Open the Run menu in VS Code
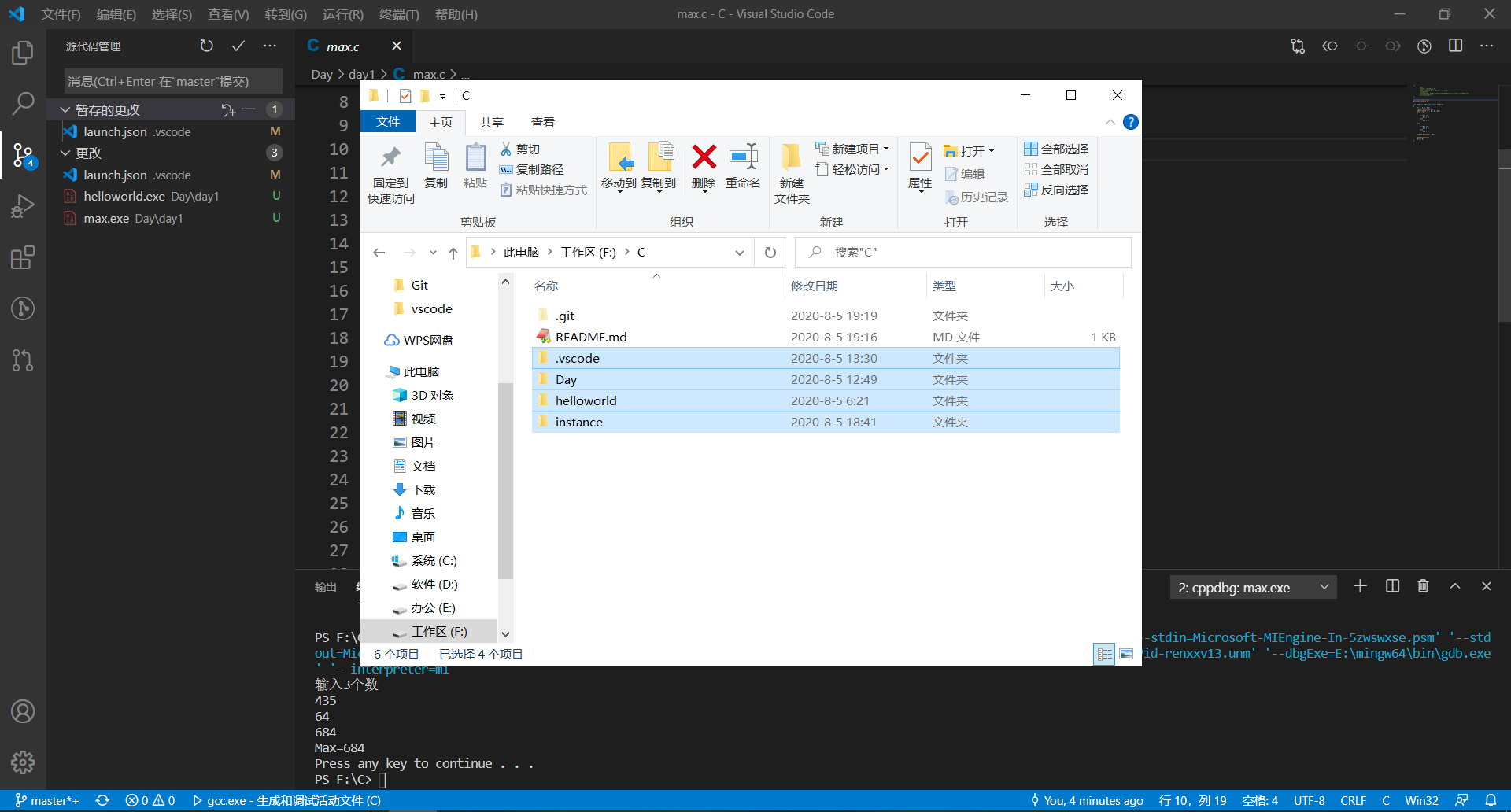1511x812 pixels. (342, 14)
